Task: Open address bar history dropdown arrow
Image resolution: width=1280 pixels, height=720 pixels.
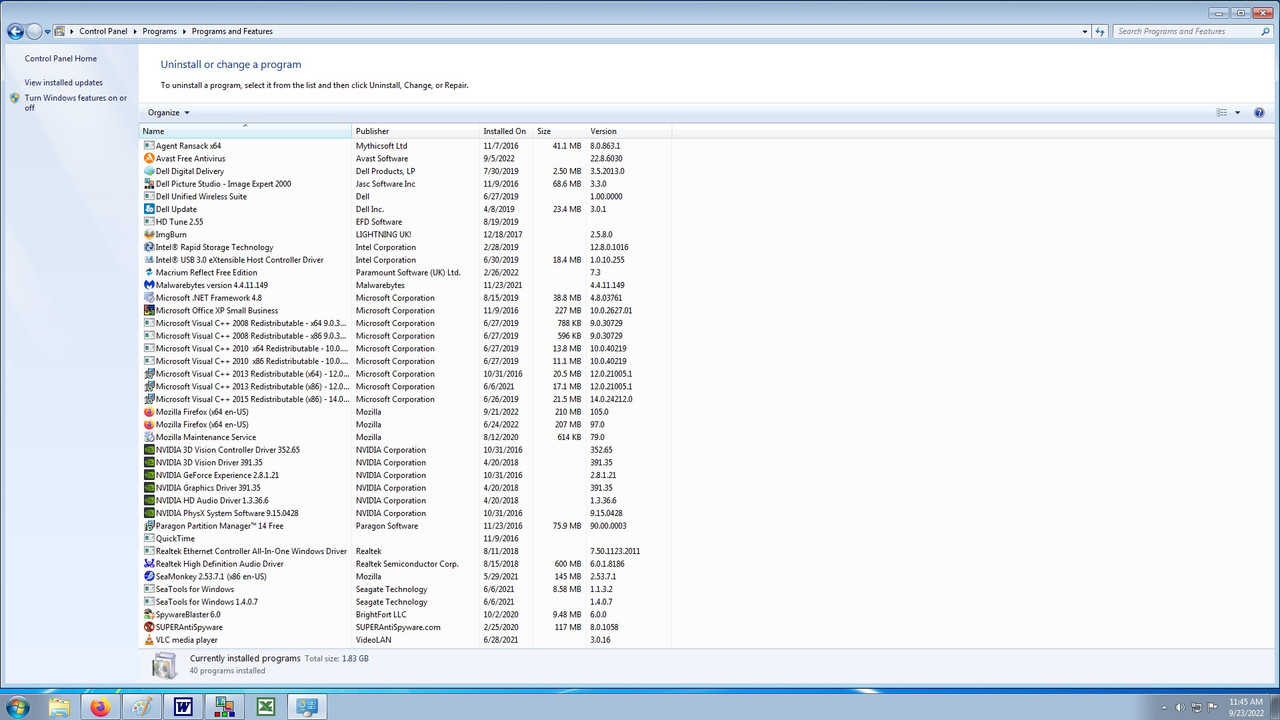Action: [x=1085, y=31]
